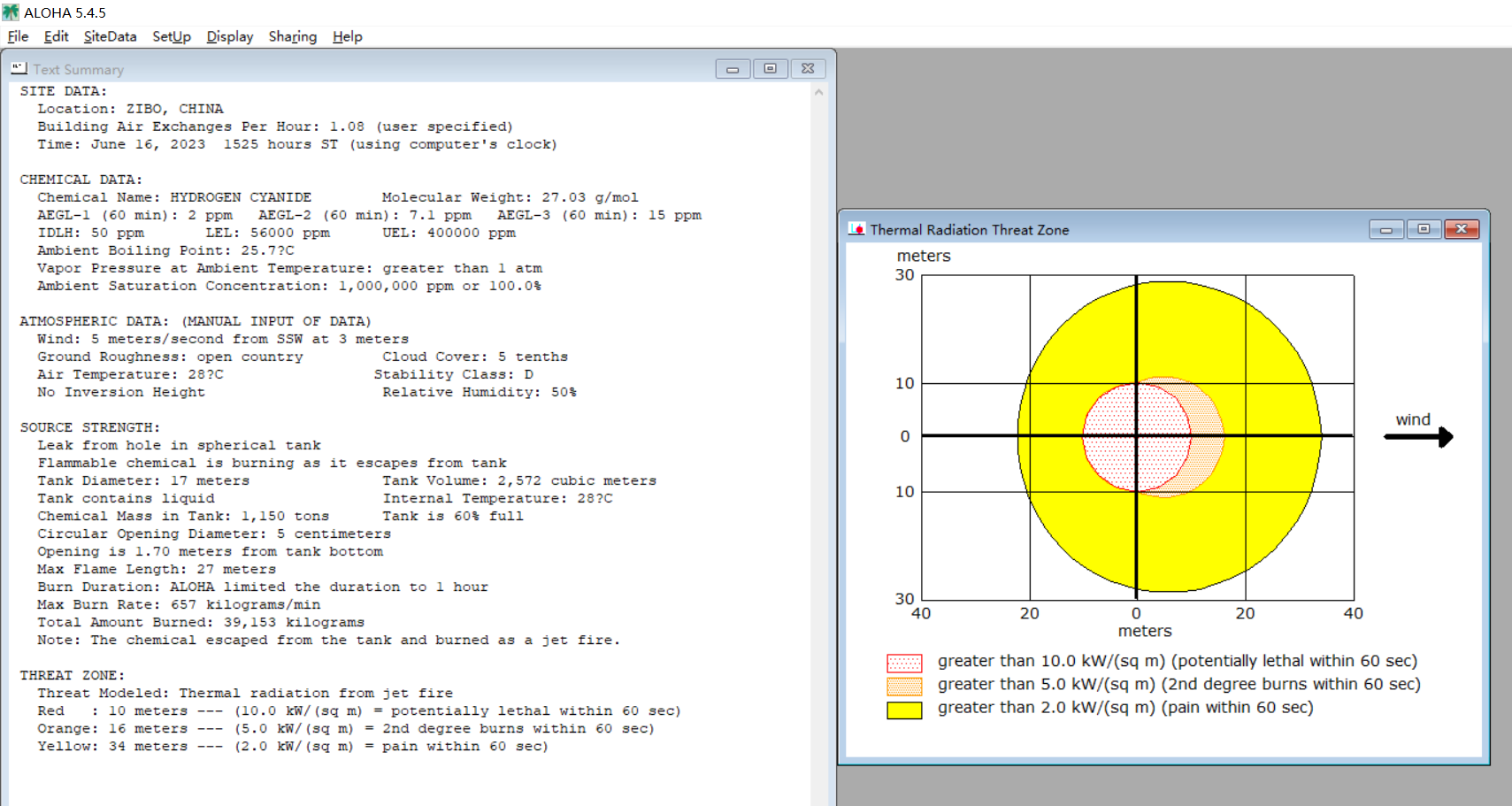This screenshot has height=806, width=1512.
Task: Open the SetUp menu
Action: pos(172,36)
